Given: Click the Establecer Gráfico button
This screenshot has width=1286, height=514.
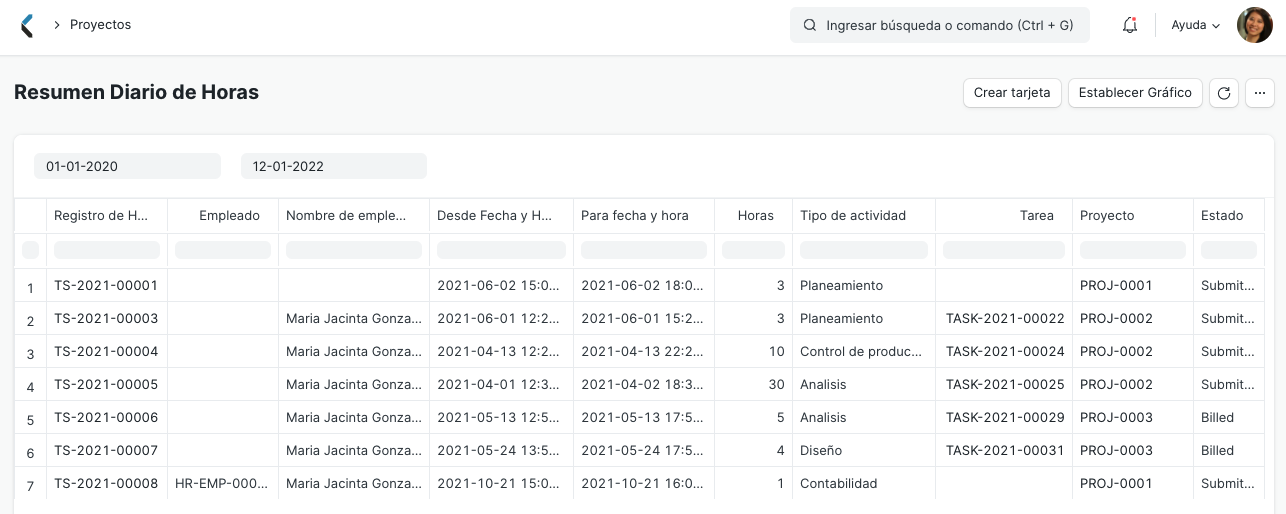Looking at the screenshot, I should 1135,93.
